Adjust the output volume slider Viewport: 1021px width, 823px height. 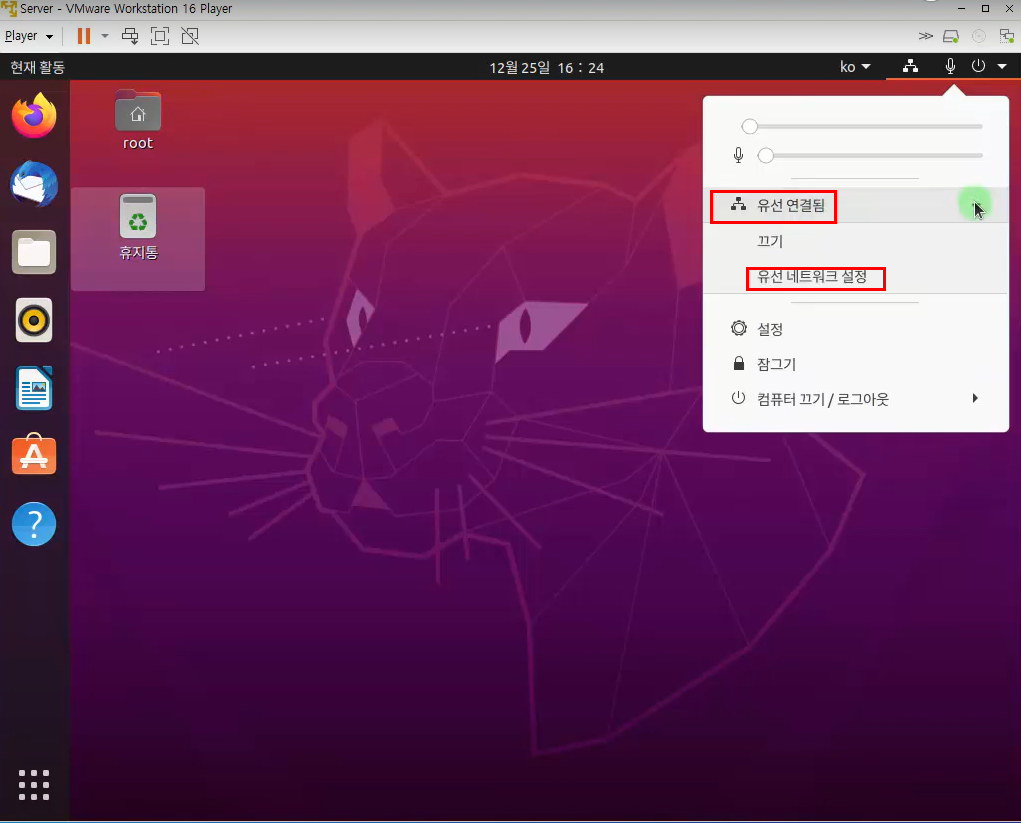pos(861,126)
